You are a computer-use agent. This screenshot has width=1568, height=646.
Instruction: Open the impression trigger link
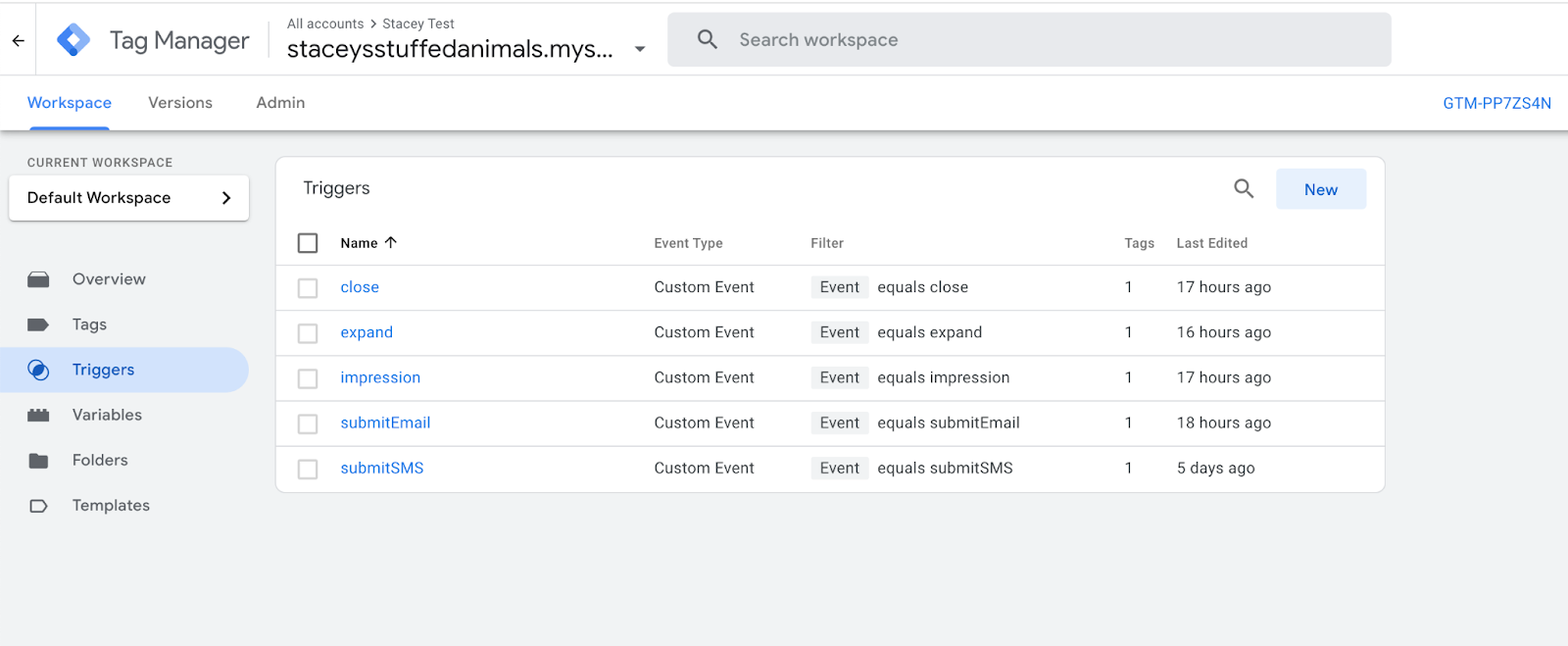pyautogui.click(x=380, y=377)
